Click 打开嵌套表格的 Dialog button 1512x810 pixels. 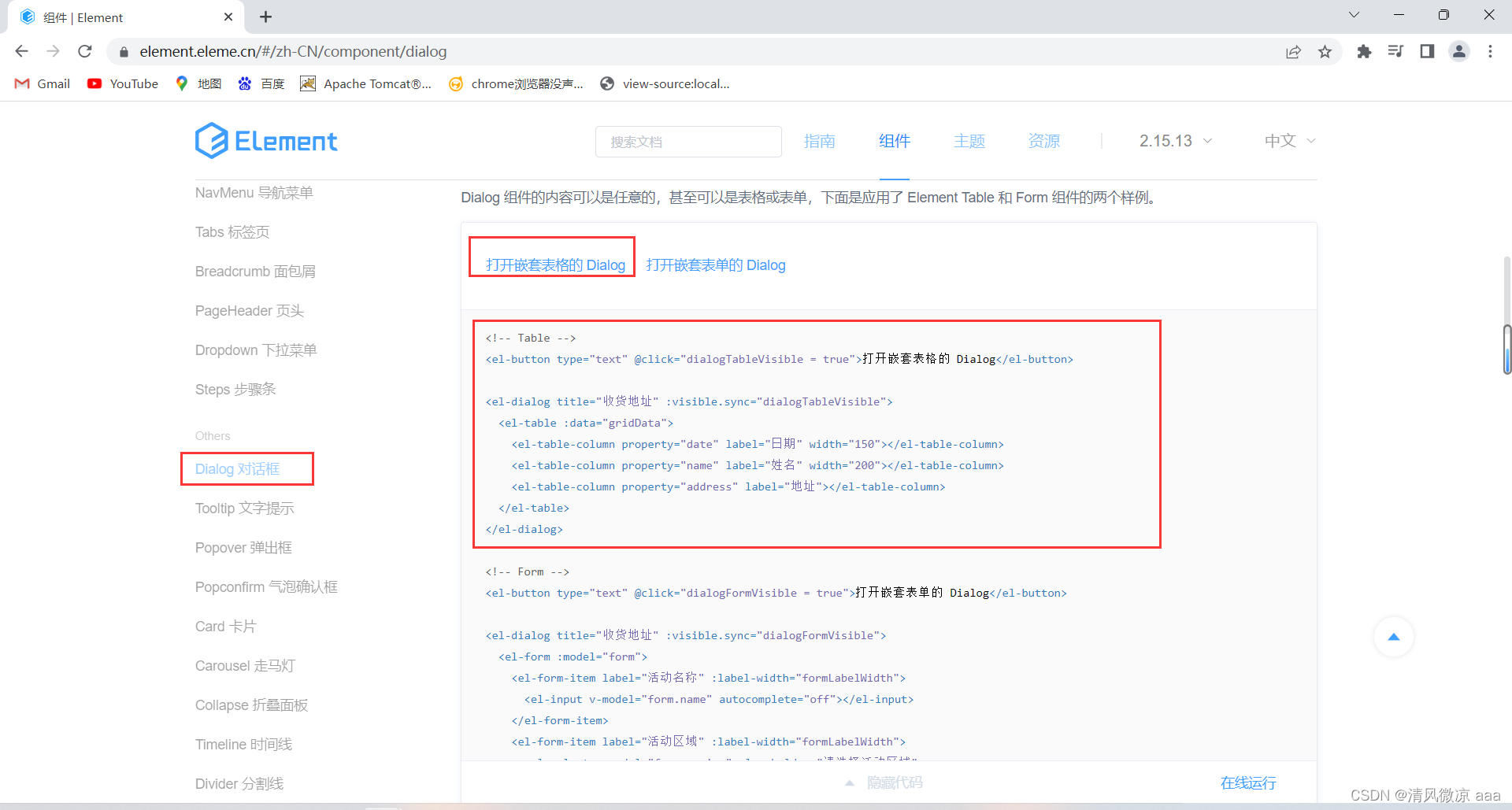[555, 265]
